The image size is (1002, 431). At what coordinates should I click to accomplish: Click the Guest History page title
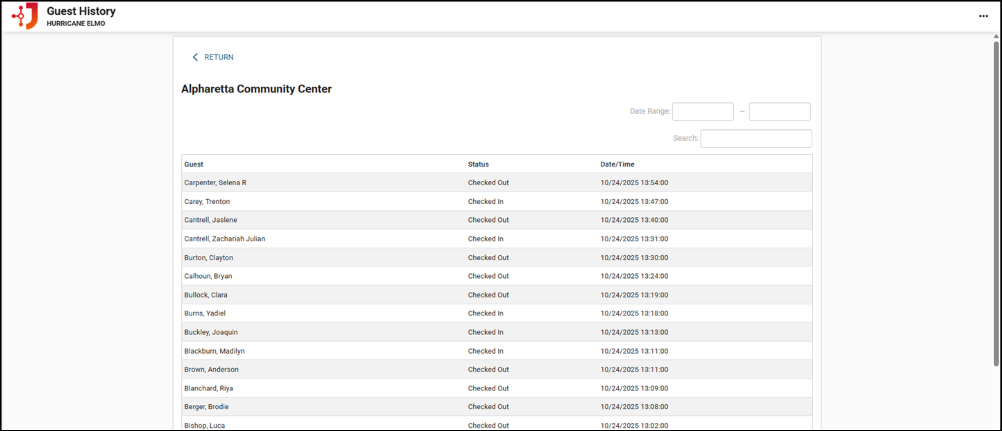click(81, 11)
